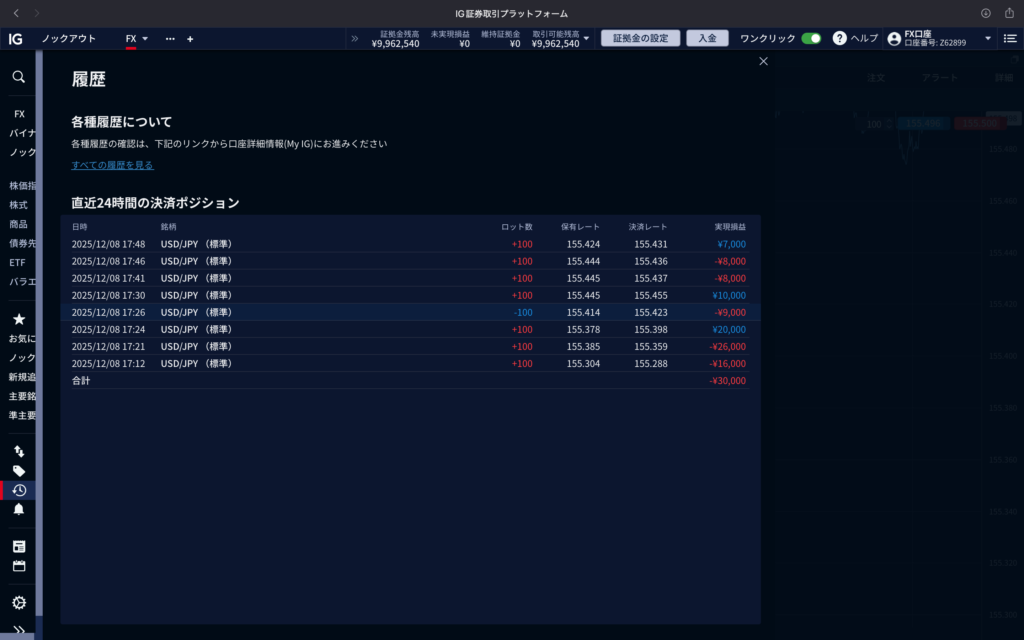Image resolution: width=1024 pixels, height=640 pixels.
Task: Open the economic calendar icon
Action: pyautogui.click(x=18, y=566)
